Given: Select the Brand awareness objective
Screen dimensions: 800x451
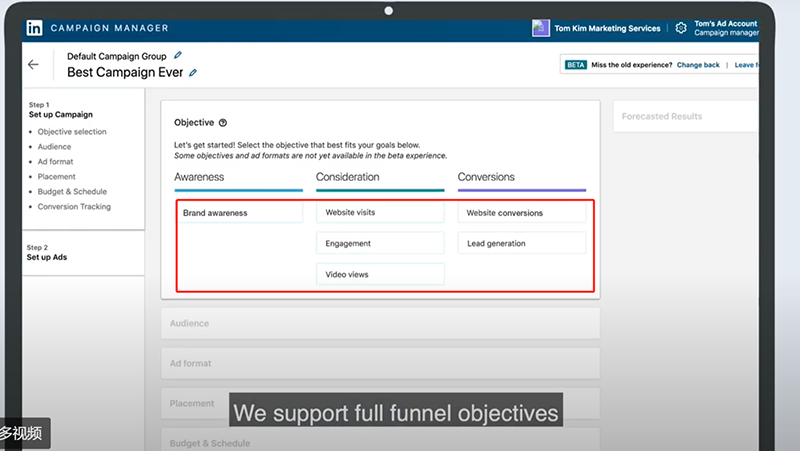Looking at the screenshot, I should [239, 213].
